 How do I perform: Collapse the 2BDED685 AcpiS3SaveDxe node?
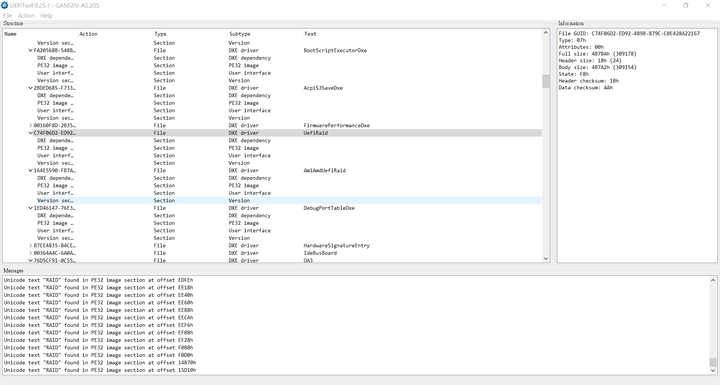(x=31, y=88)
